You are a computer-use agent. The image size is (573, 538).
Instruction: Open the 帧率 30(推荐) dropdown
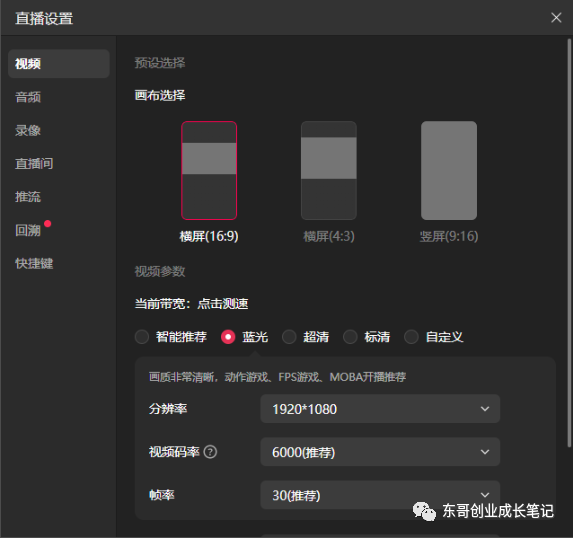(380, 495)
